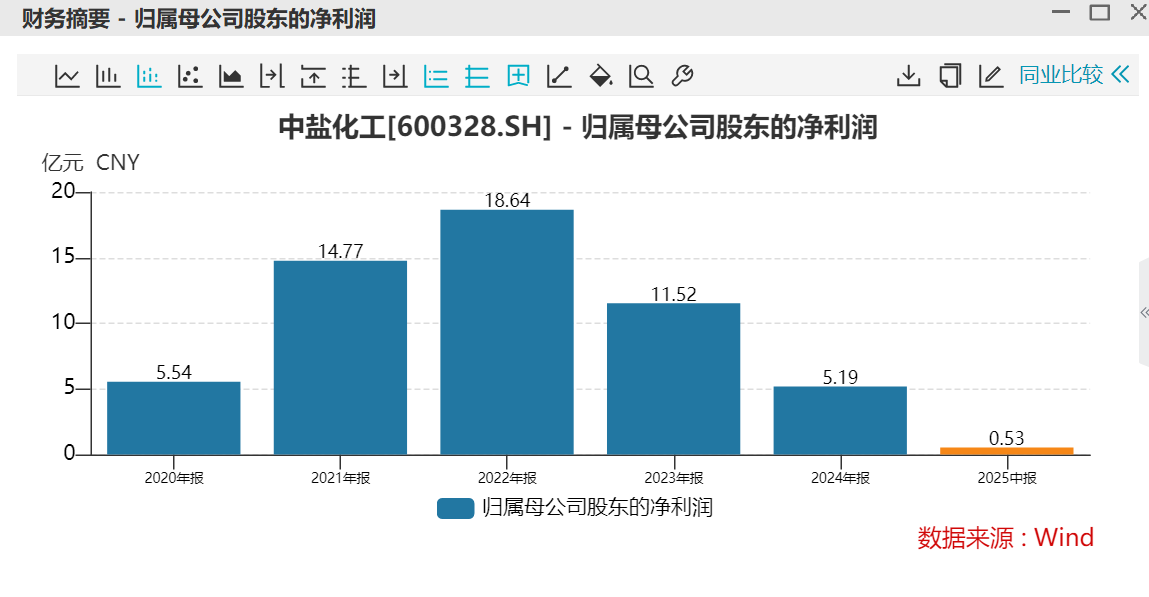1149x597 pixels.
Task: Click the trend line icon
Action: (559, 75)
